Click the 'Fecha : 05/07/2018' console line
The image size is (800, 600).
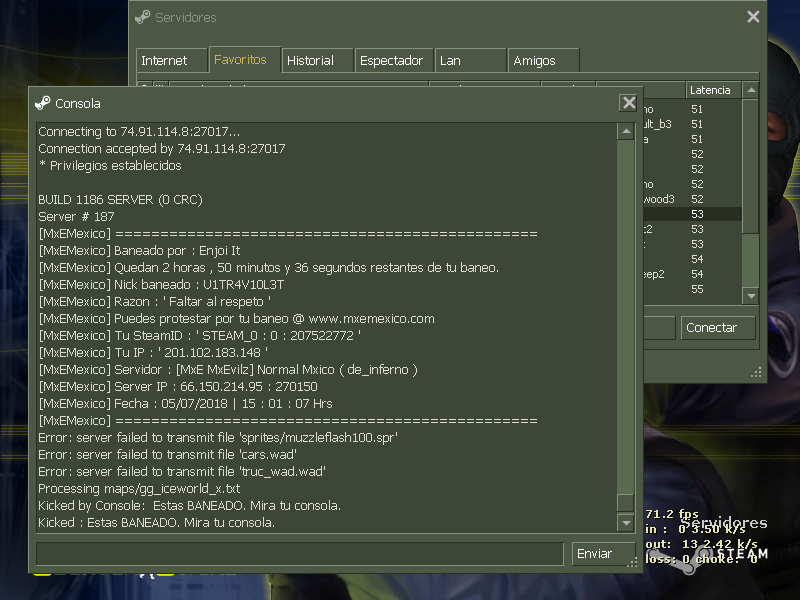pos(185,404)
